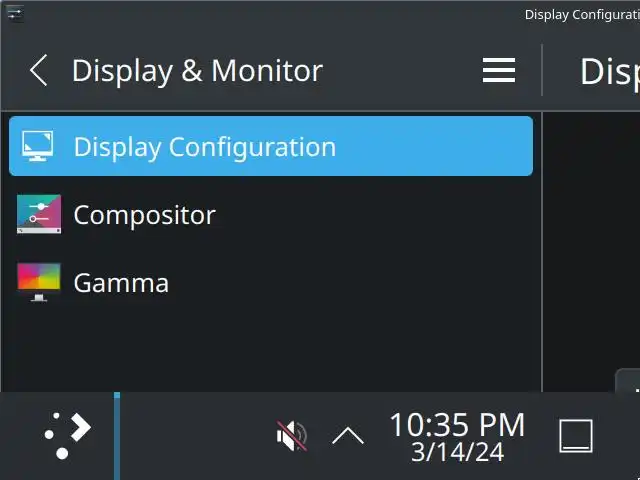
Task: Click the right panel page heading
Action: click(x=608, y=71)
